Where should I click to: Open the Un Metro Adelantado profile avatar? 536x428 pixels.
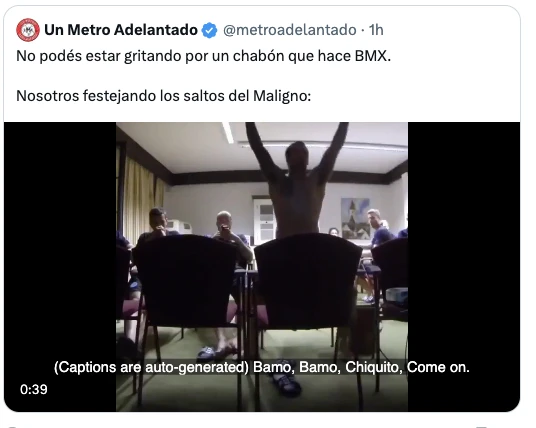pyautogui.click(x=28, y=30)
